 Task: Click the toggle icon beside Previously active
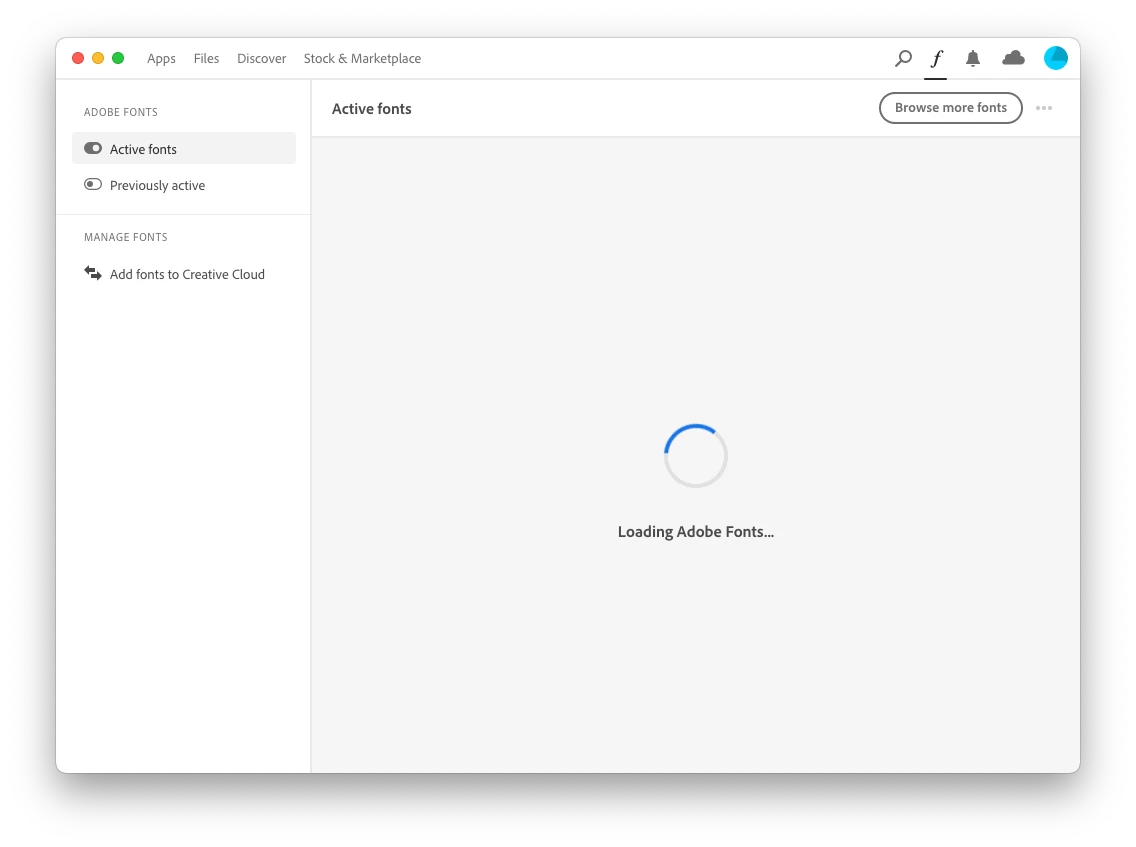click(x=93, y=185)
